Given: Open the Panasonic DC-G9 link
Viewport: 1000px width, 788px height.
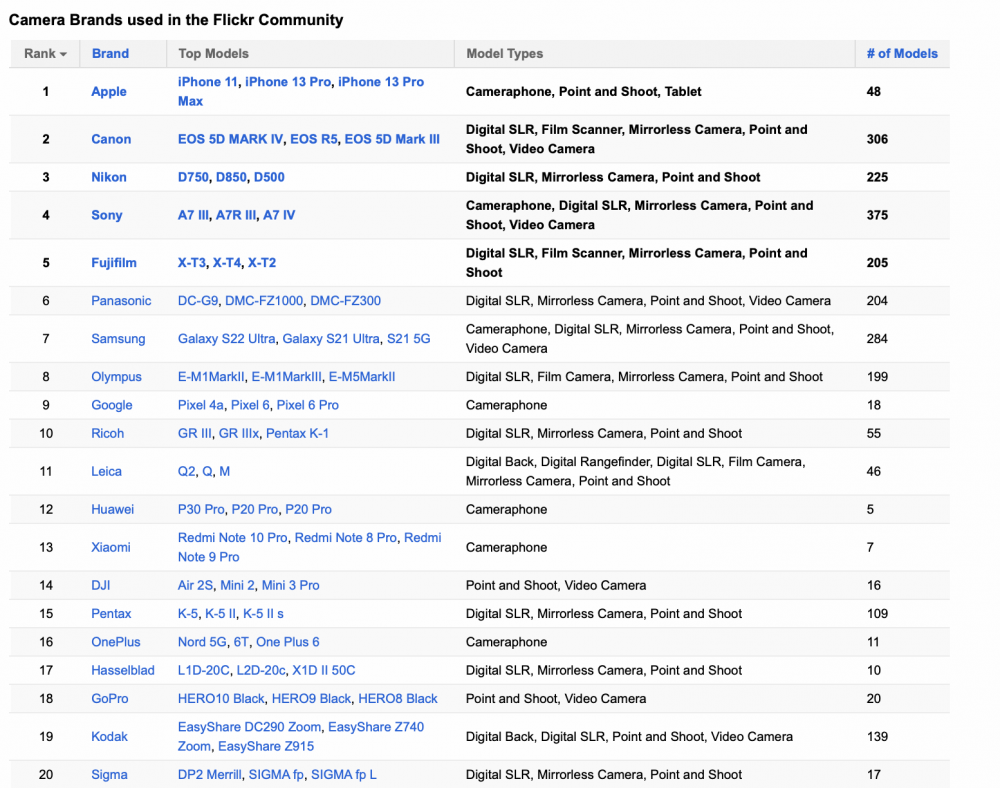Looking at the screenshot, I should point(198,301).
